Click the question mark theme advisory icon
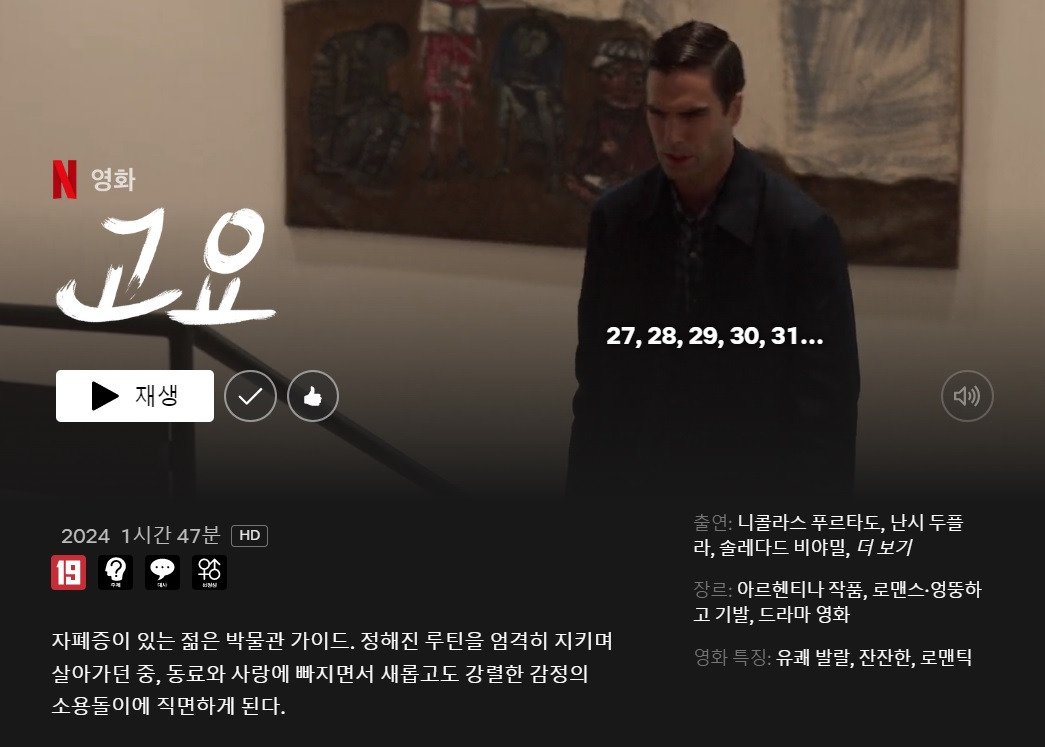Image resolution: width=1045 pixels, height=747 pixels. click(x=115, y=572)
